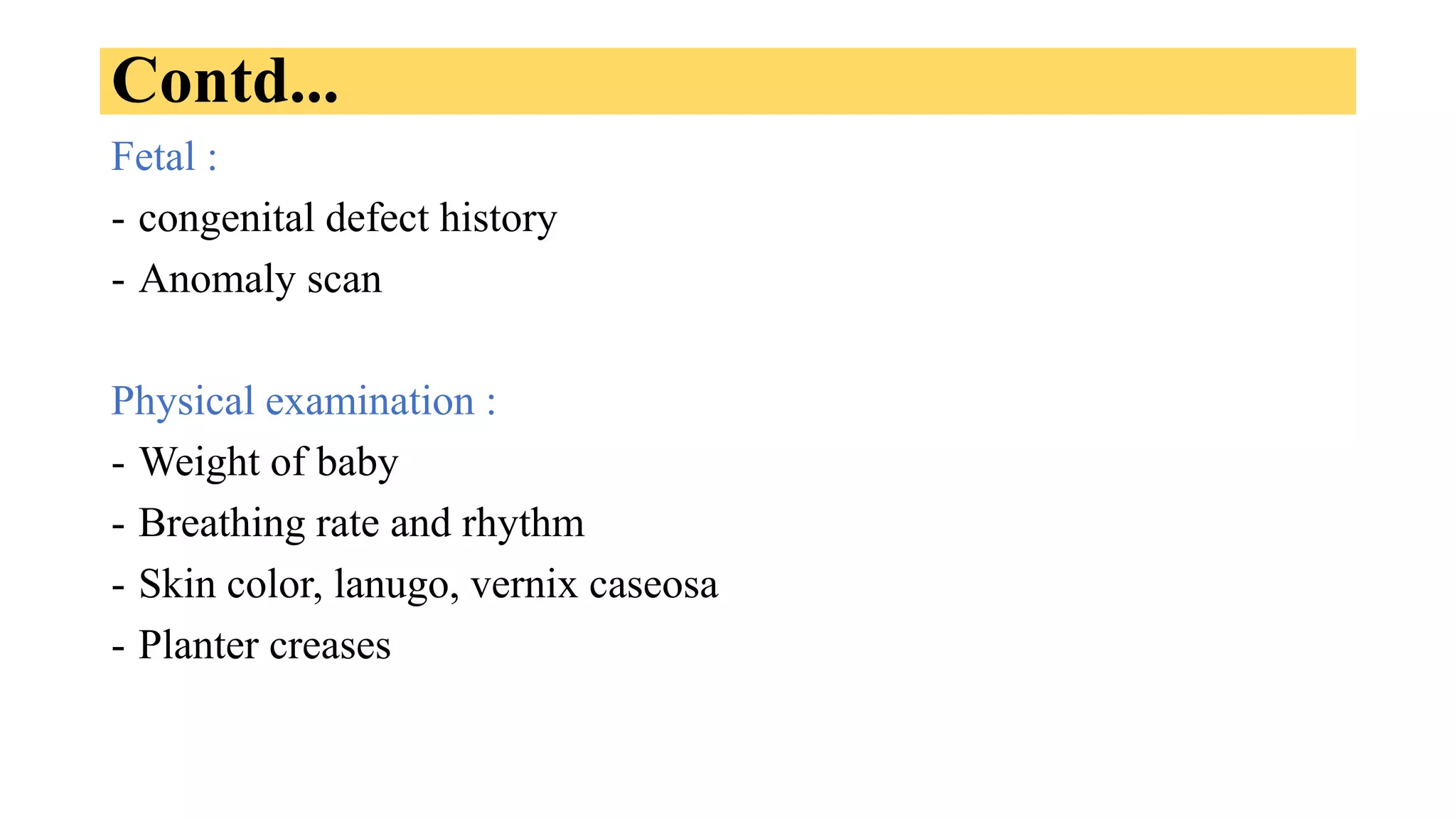
Task: Select the word 'creases'
Action: pos(330,647)
